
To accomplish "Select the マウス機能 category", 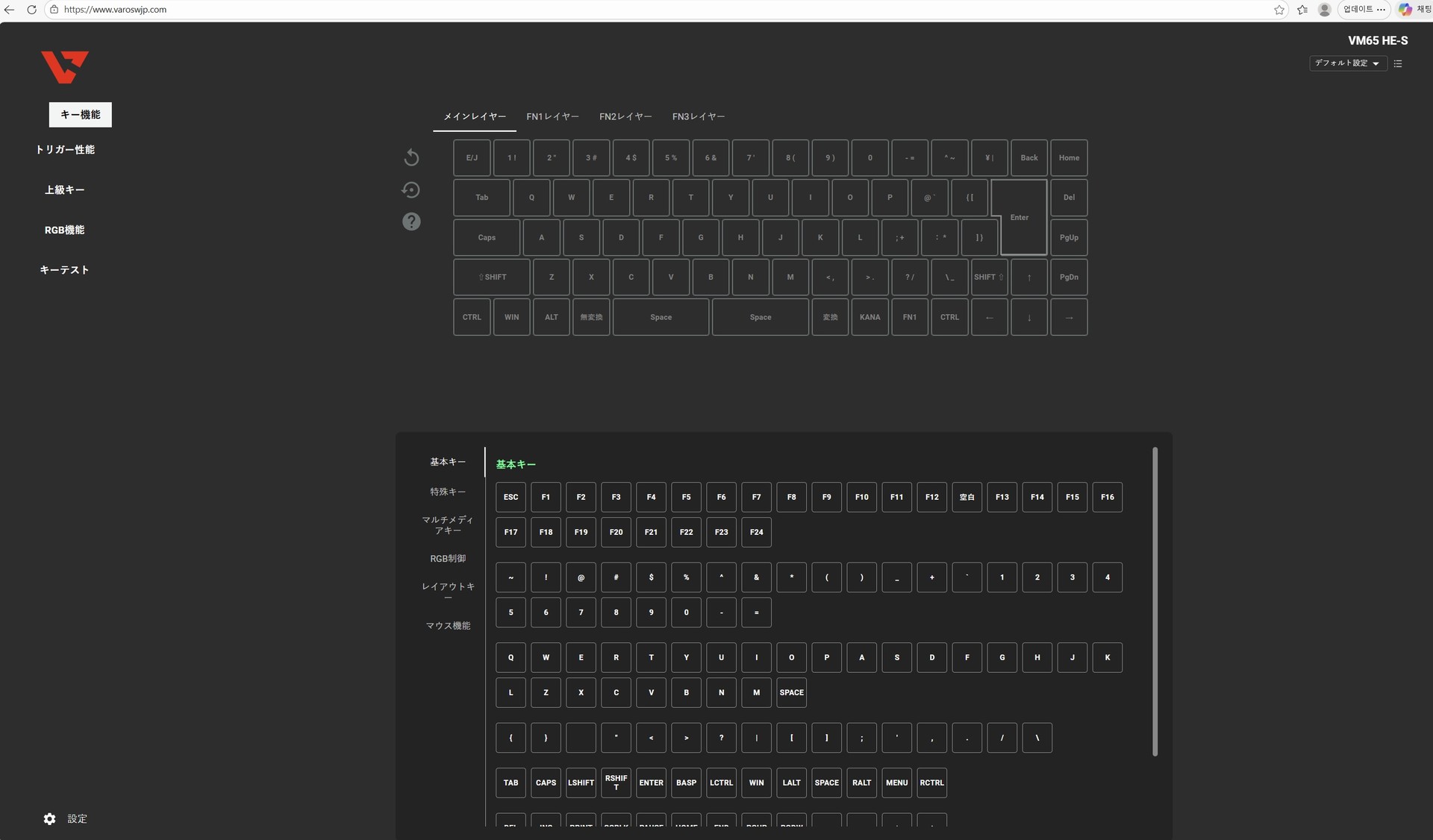I will pos(448,626).
